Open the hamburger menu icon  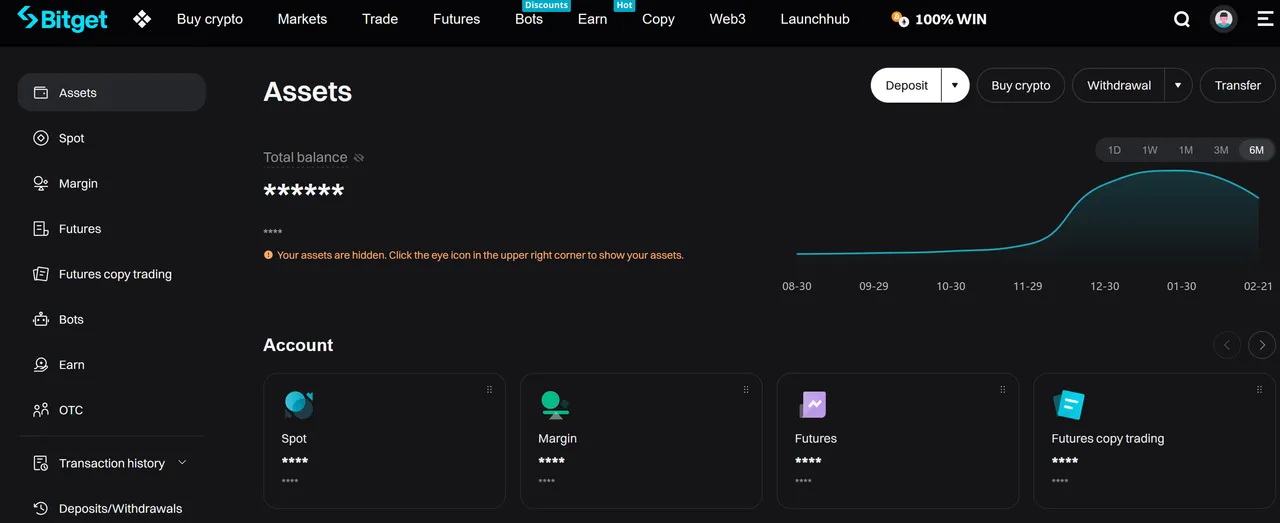(1265, 19)
